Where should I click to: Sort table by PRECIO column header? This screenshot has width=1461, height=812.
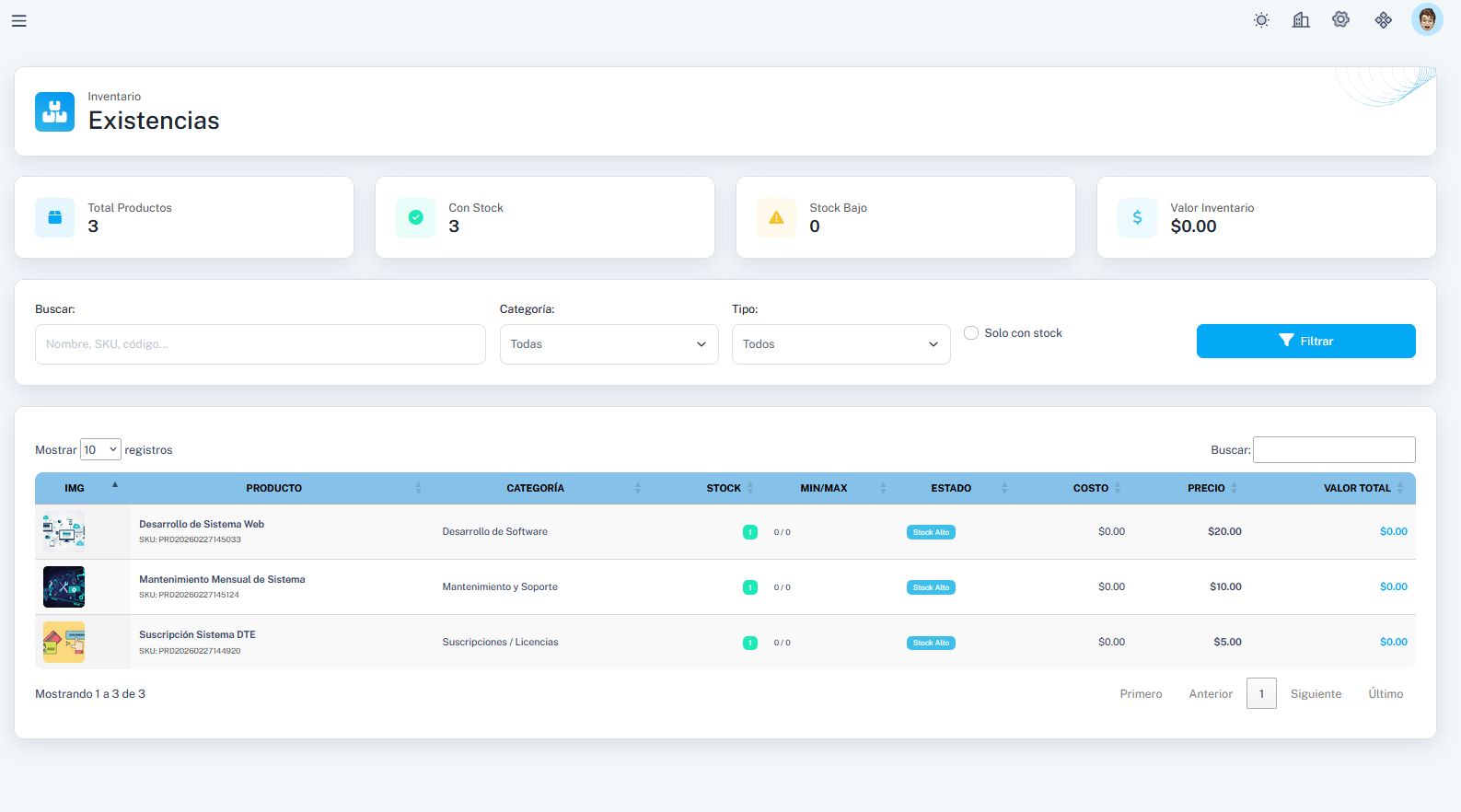(x=1206, y=488)
